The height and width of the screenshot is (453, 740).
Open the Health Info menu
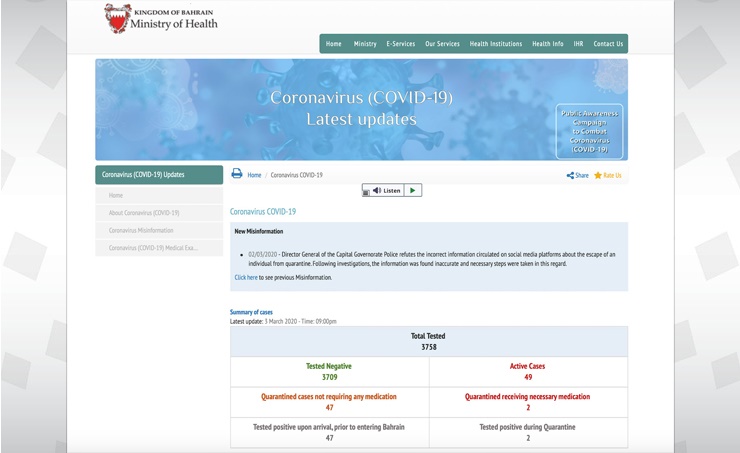547,44
